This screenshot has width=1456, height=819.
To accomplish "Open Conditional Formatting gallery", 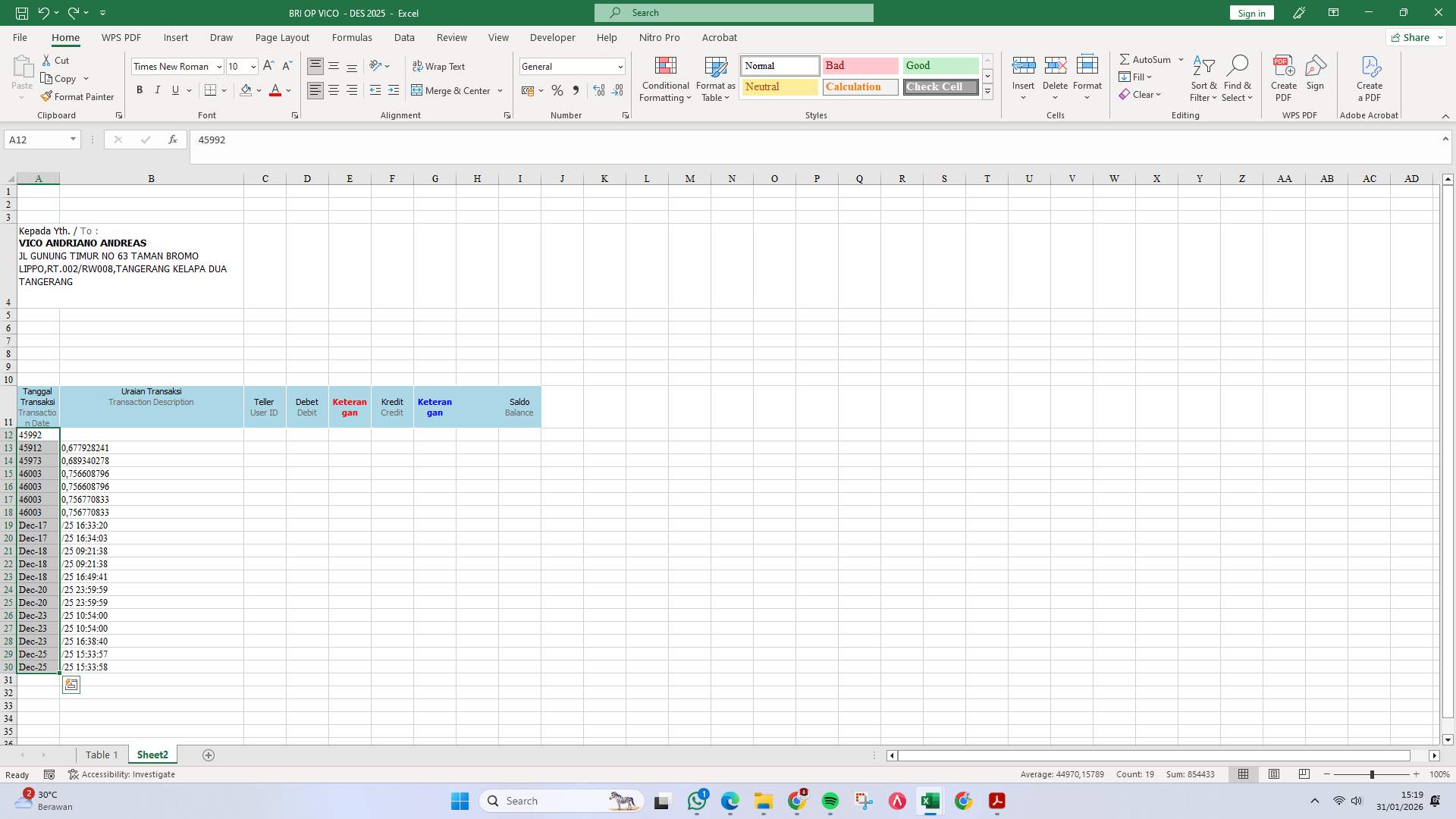I will coord(665,78).
